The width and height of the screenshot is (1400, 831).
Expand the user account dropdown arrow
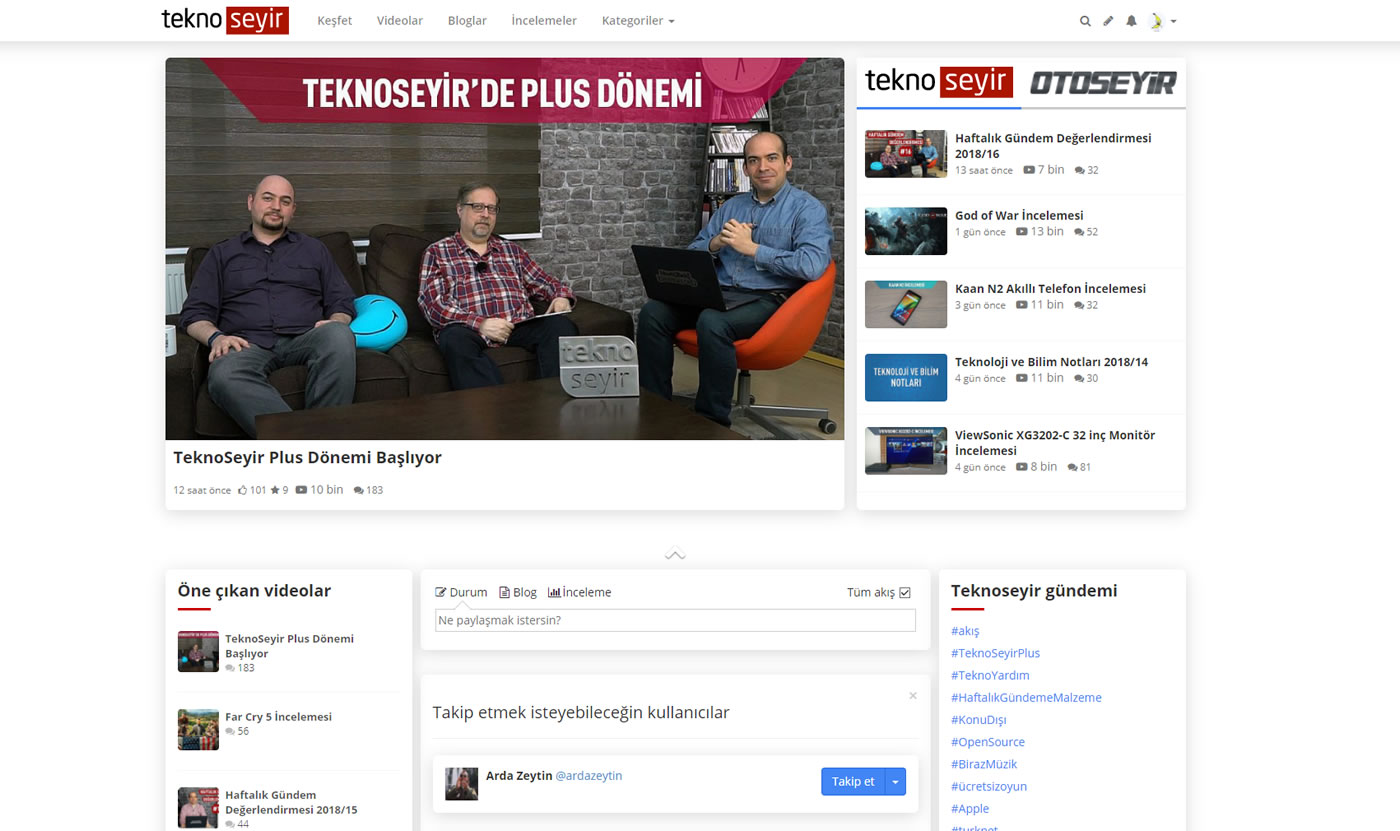1173,21
